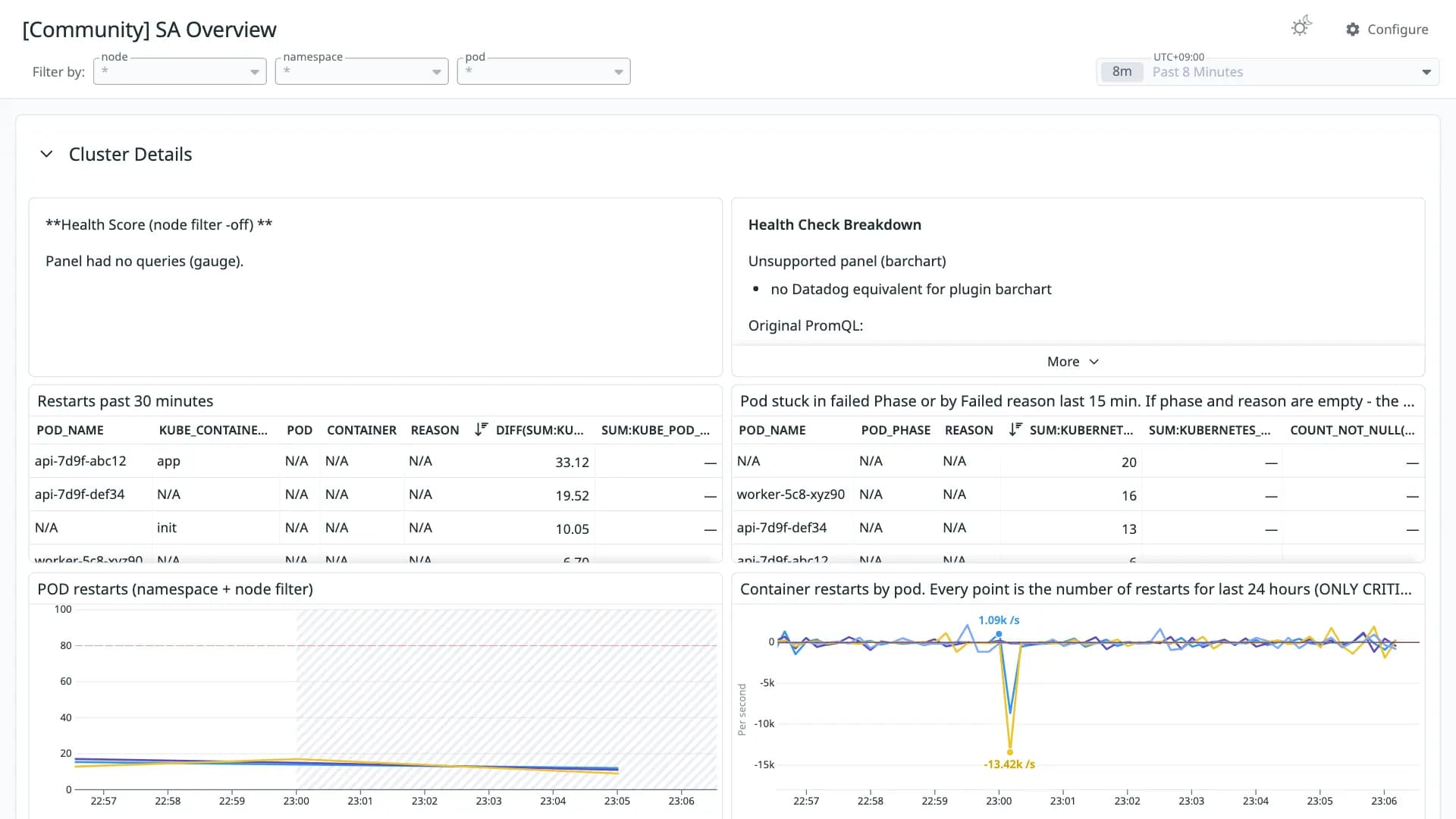The height and width of the screenshot is (819, 1456).
Task: Click the app container cell
Action: point(168,461)
